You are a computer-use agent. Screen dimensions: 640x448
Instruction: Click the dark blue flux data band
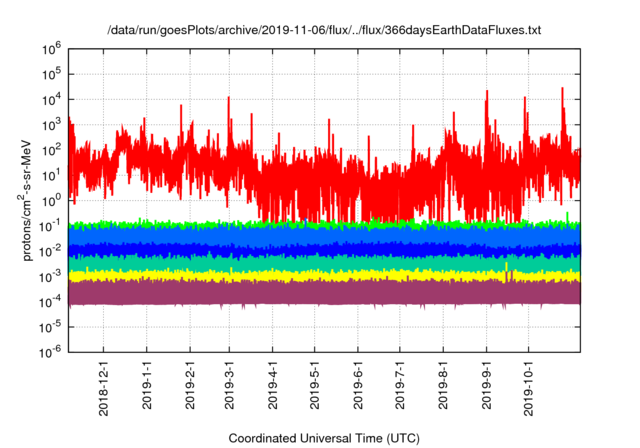click(324, 250)
